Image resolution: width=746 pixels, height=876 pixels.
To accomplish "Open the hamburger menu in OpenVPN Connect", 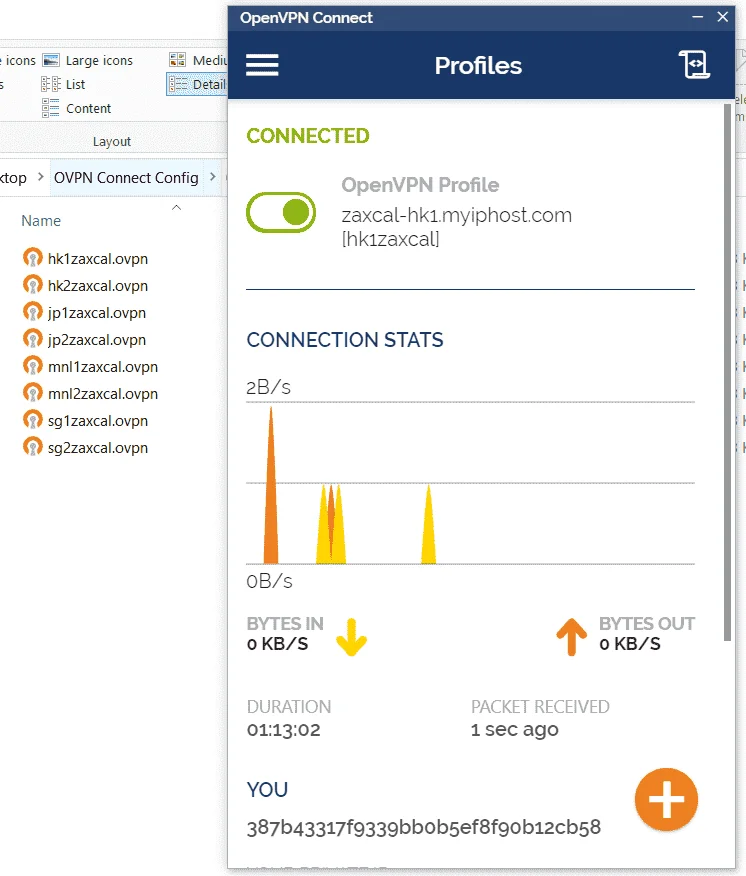I will coord(262,65).
